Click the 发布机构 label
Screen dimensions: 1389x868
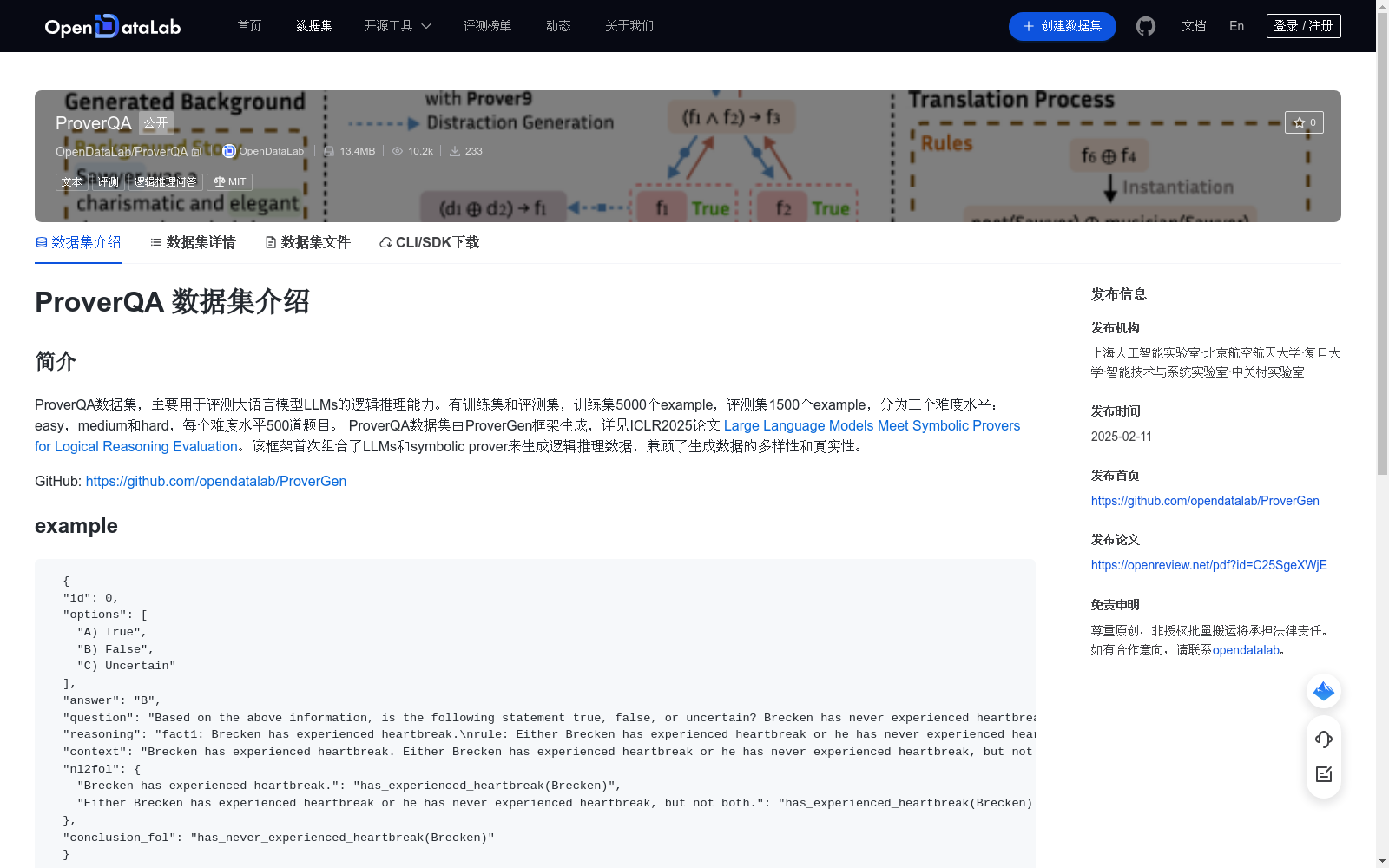[1116, 328]
